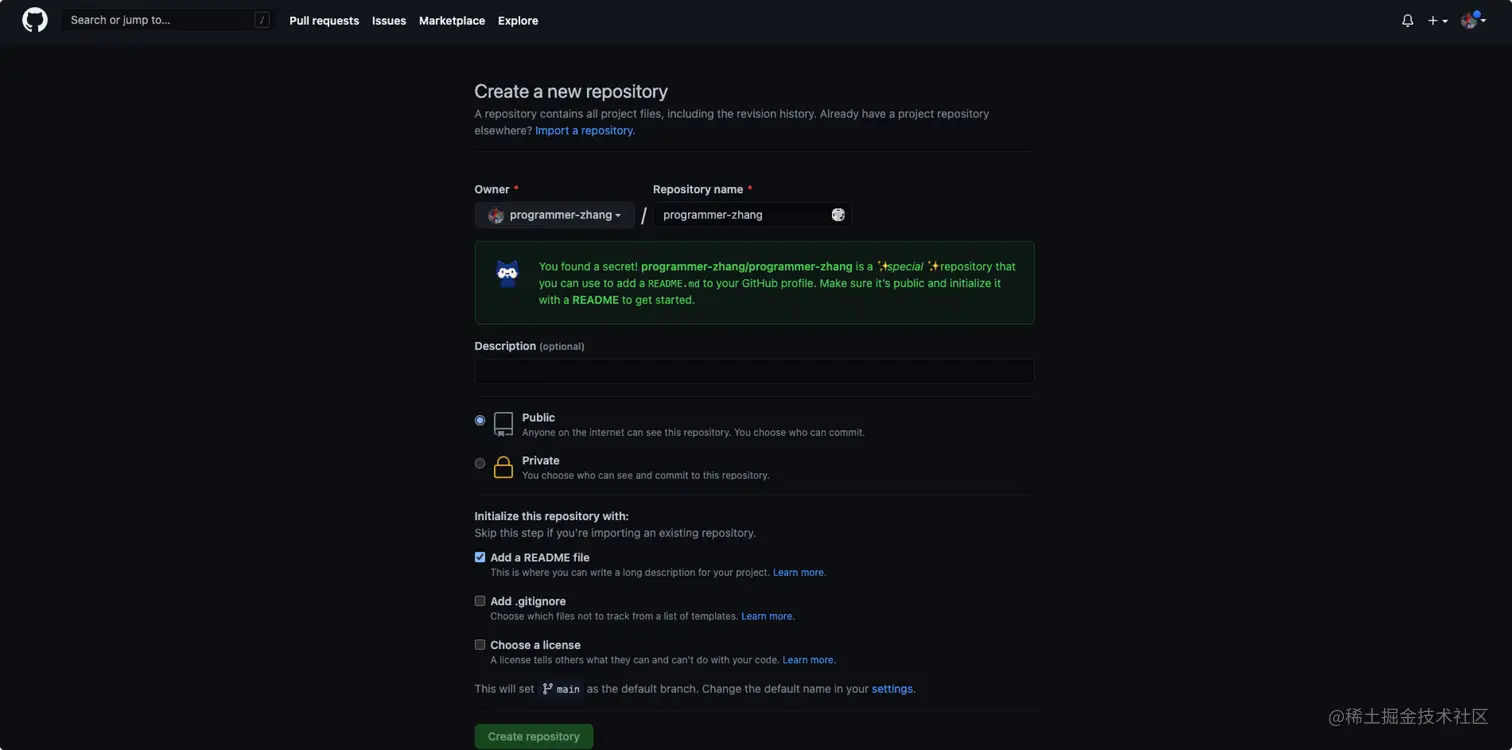Click the Private lock icon

click(504, 467)
